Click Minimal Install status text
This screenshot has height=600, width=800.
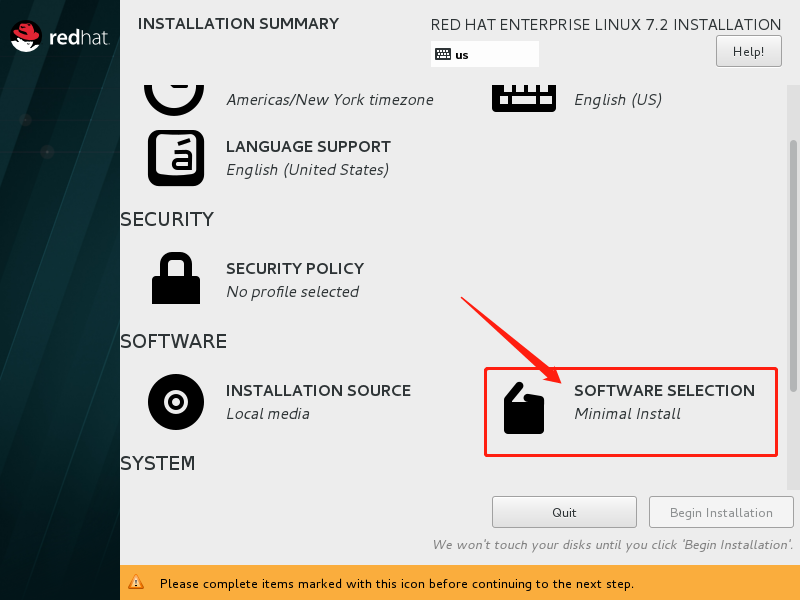click(628, 414)
